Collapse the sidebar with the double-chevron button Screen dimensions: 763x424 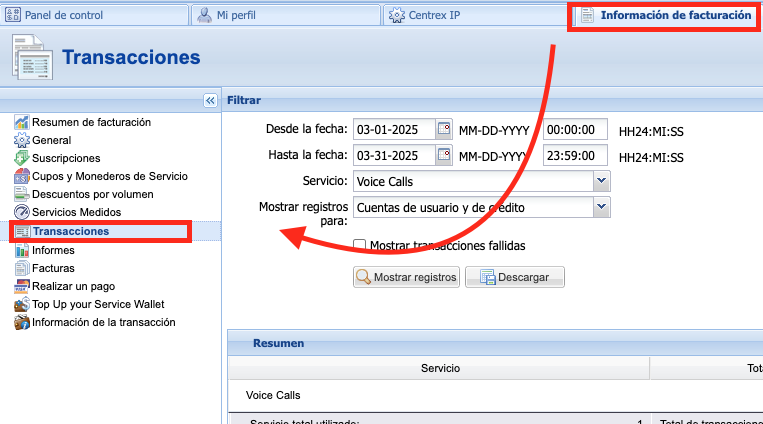tap(210, 101)
